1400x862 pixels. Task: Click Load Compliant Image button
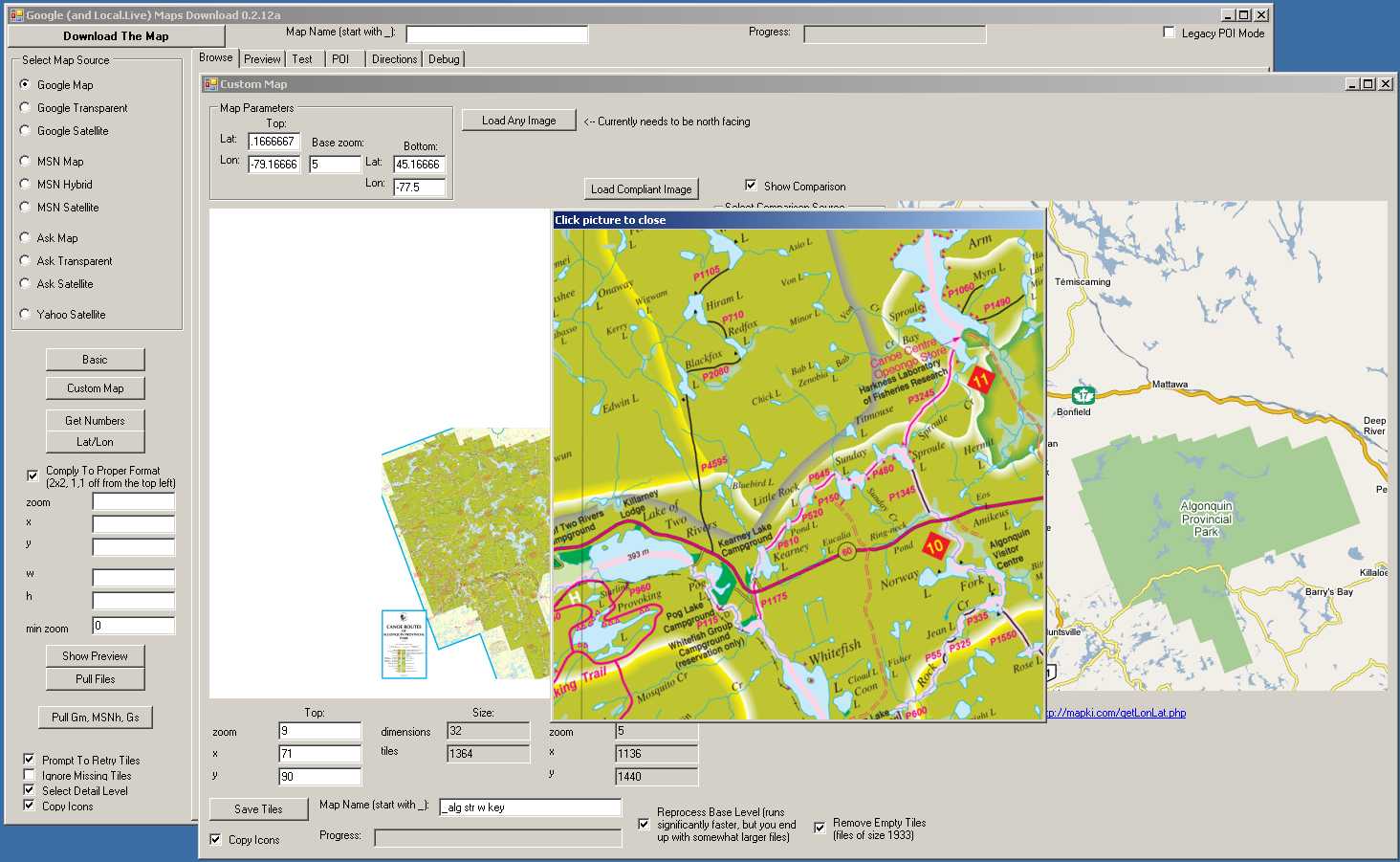(641, 189)
